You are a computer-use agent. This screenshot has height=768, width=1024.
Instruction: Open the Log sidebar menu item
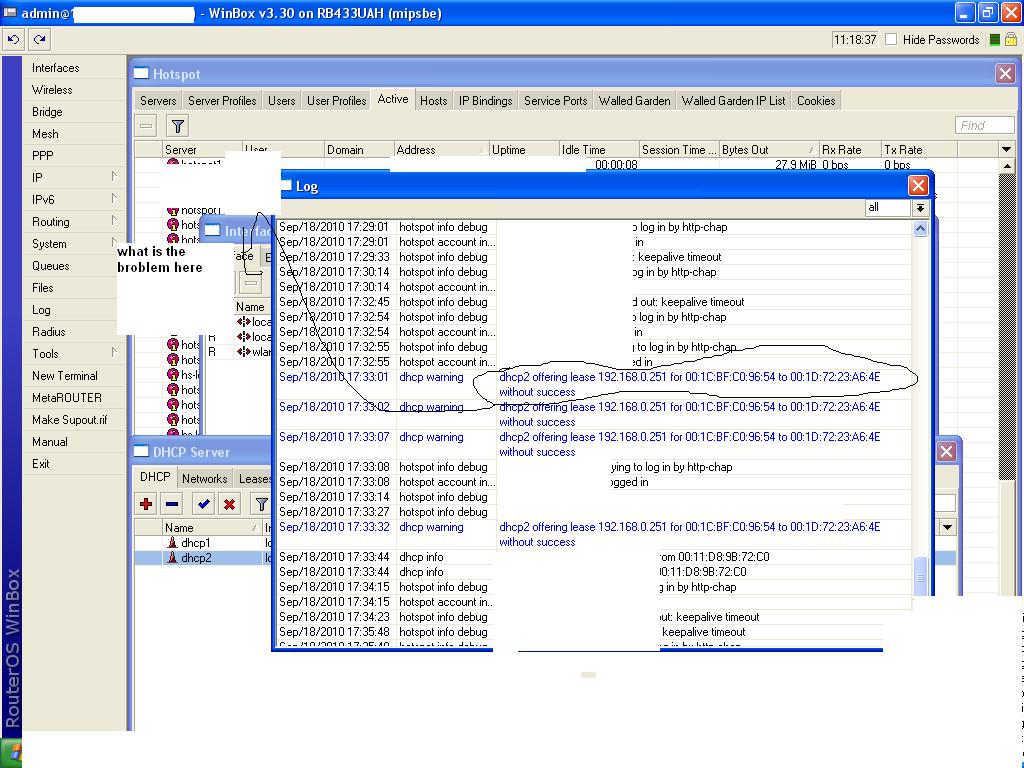point(41,310)
